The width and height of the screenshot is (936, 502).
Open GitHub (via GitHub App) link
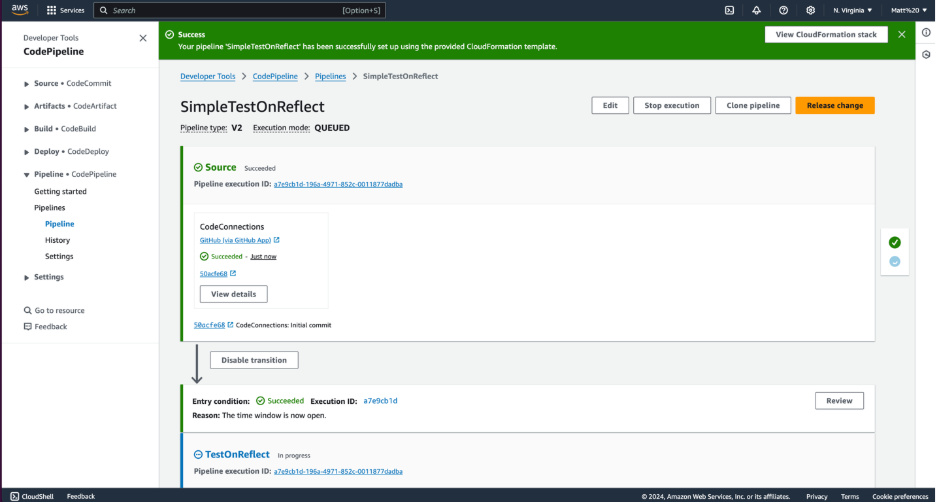[x=235, y=240]
